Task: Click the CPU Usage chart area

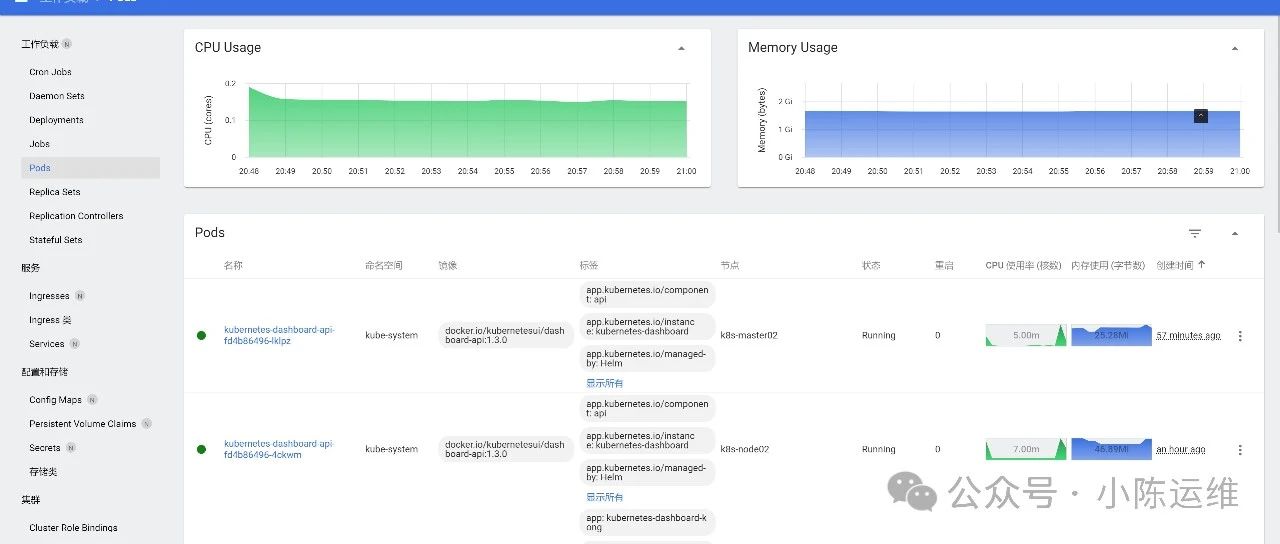Action: click(468, 120)
